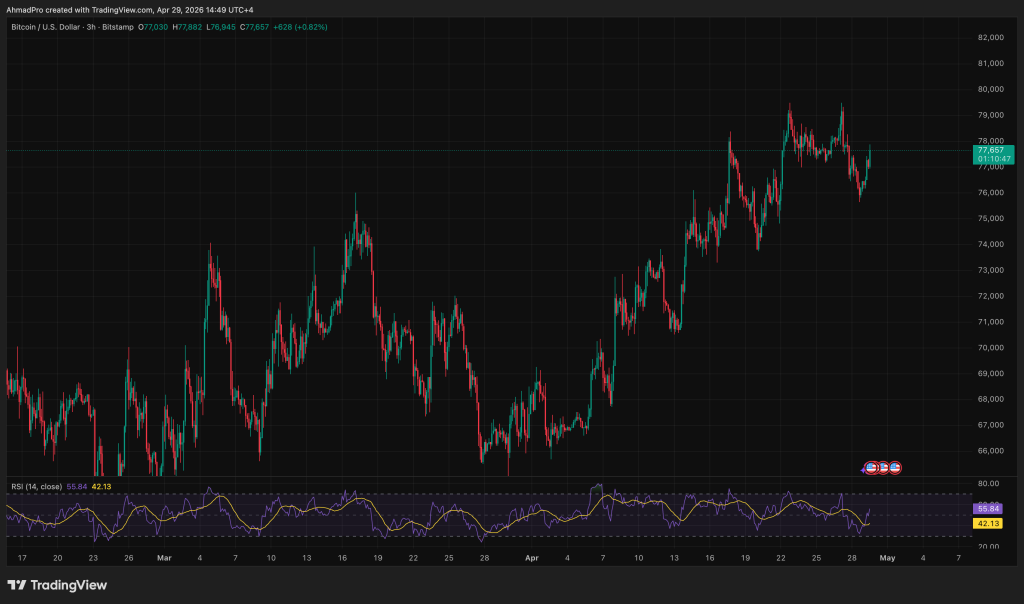This screenshot has height=604, width=1024.
Task: Click the May label on time axis
Action: tap(886, 558)
